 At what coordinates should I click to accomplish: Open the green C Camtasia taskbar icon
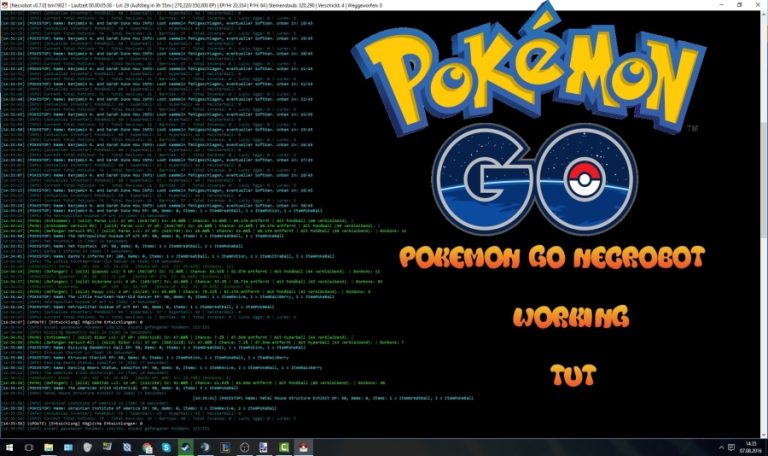(284, 447)
